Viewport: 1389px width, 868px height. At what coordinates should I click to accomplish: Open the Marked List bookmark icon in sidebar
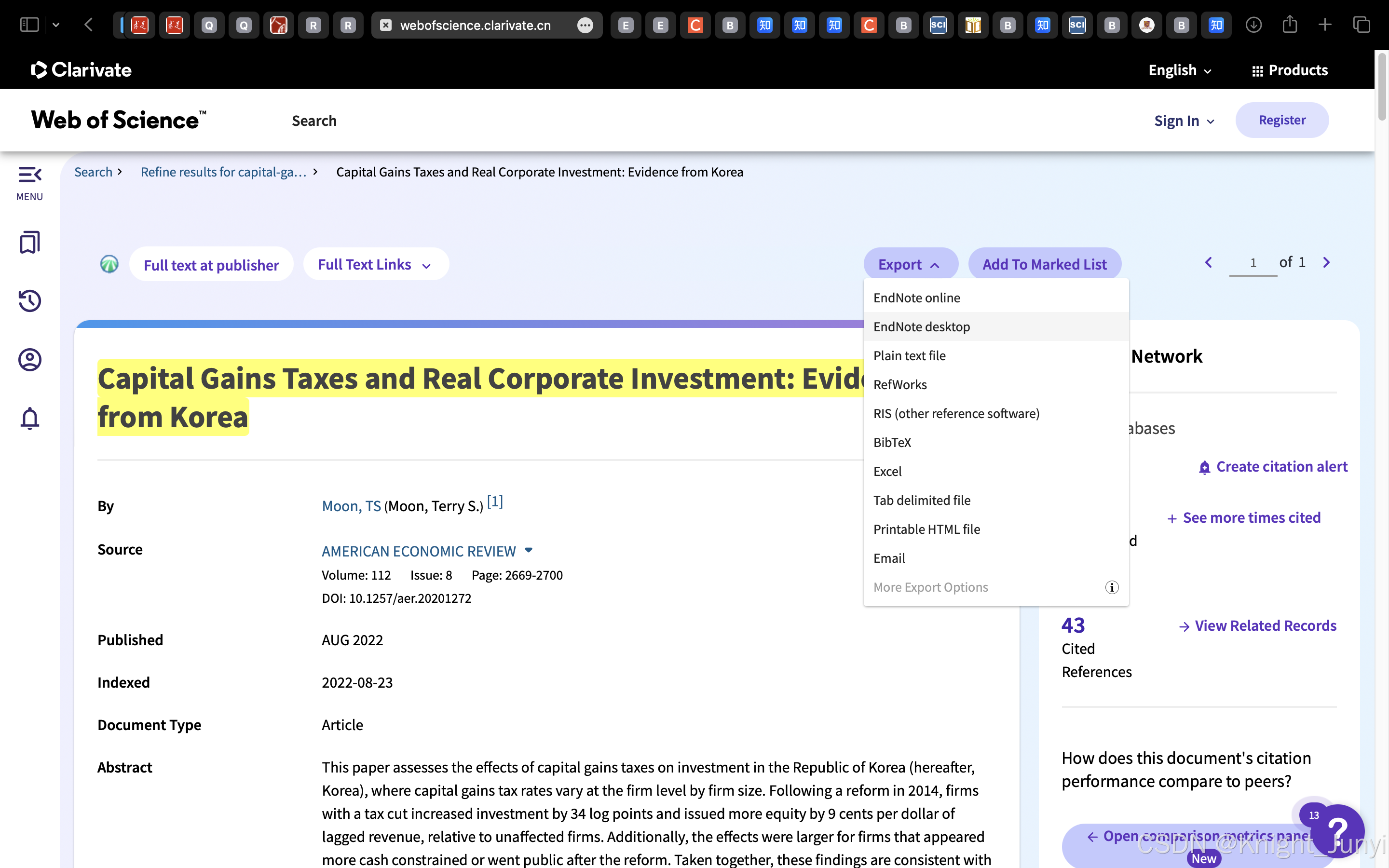[x=30, y=242]
